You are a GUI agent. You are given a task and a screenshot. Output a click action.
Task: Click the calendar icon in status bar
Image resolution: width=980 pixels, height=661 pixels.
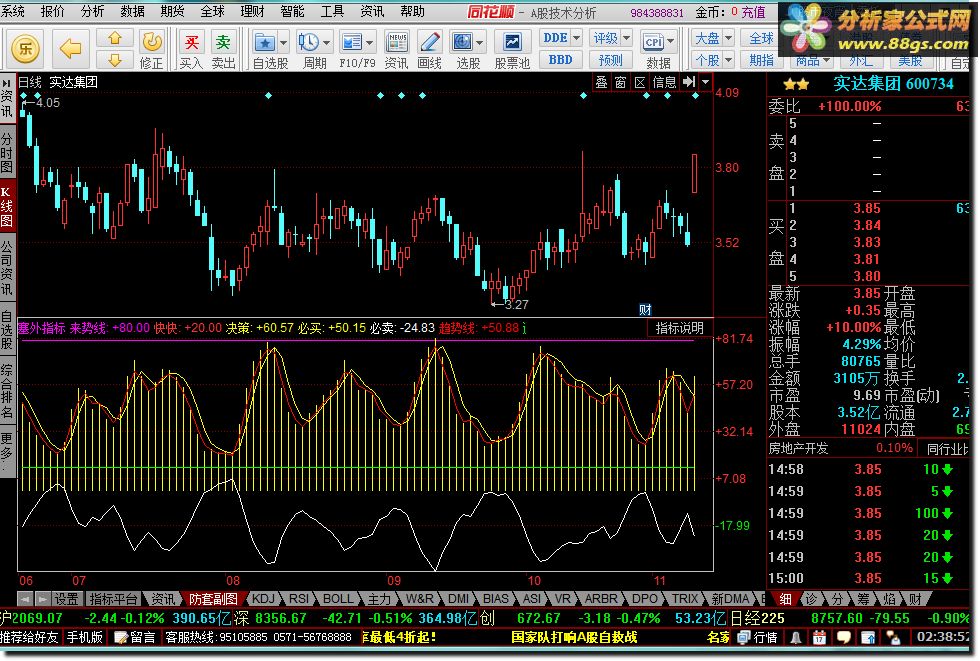(x=819, y=638)
